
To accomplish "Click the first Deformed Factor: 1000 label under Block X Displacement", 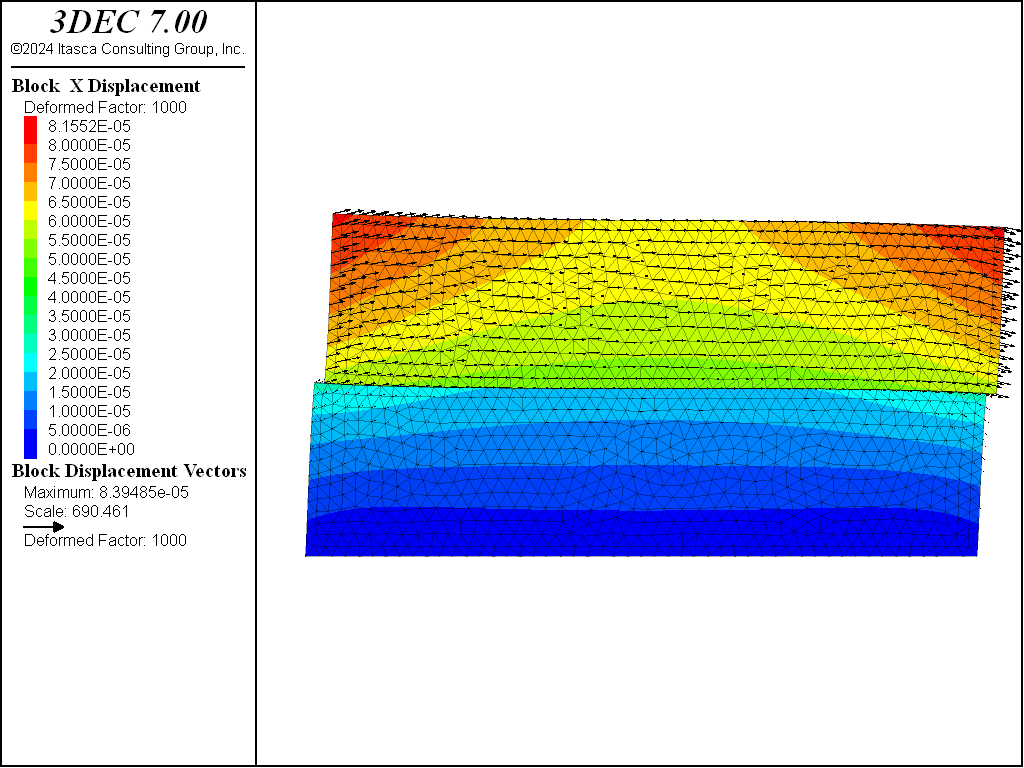I will click(x=105, y=107).
